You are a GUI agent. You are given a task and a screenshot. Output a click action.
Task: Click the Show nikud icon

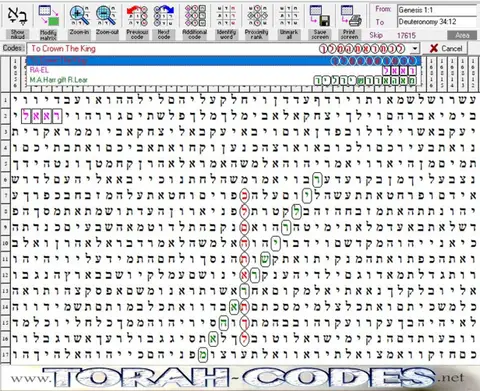point(17,15)
